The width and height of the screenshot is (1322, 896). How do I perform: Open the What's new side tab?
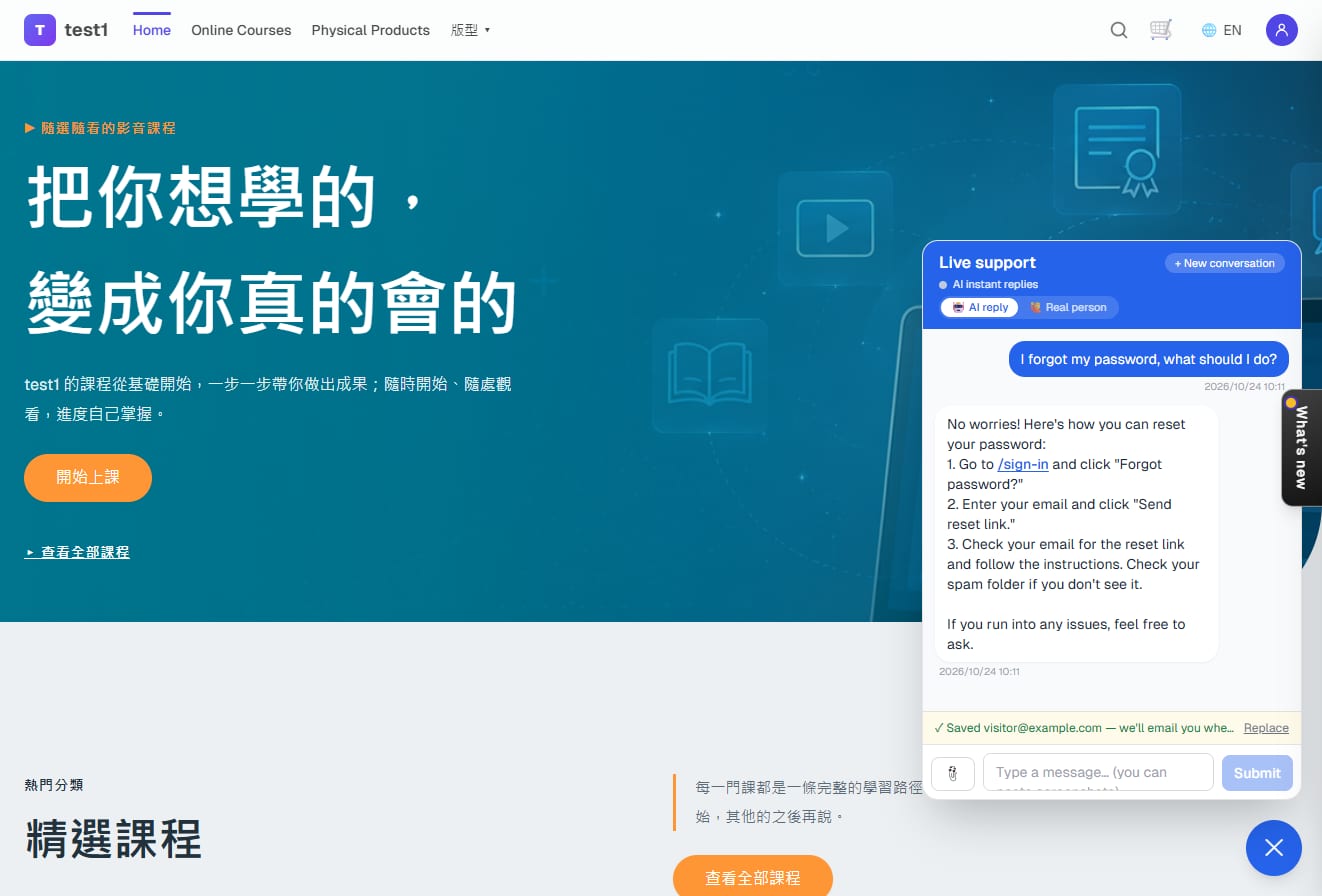point(1301,447)
